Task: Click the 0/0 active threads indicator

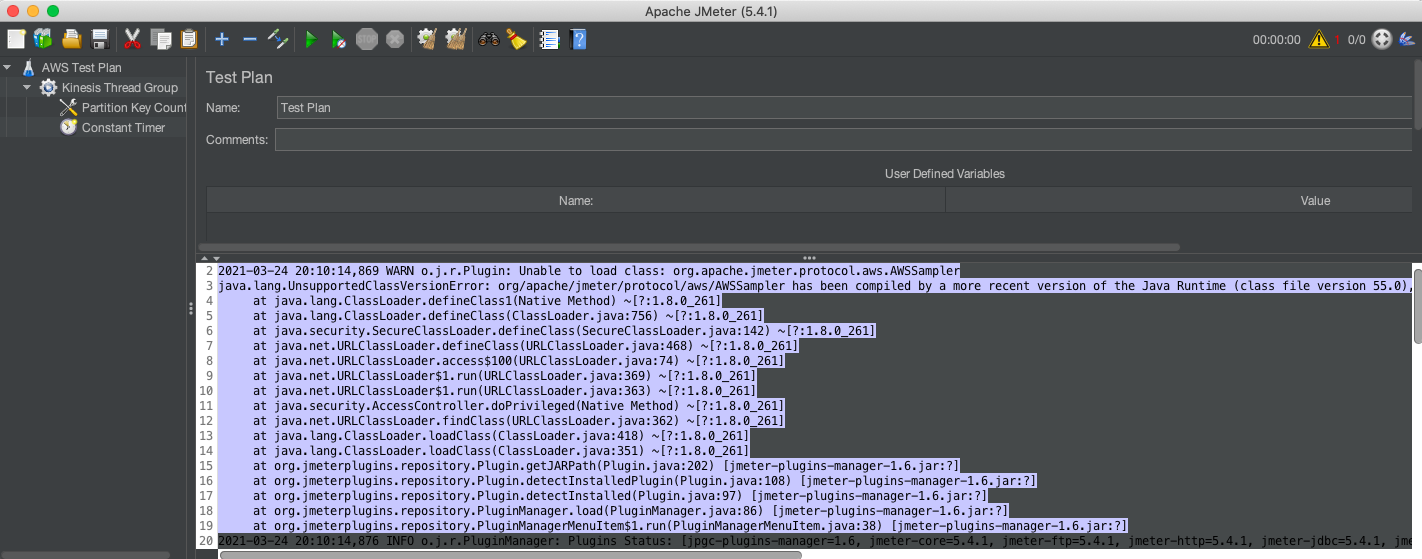Action: coord(1356,40)
